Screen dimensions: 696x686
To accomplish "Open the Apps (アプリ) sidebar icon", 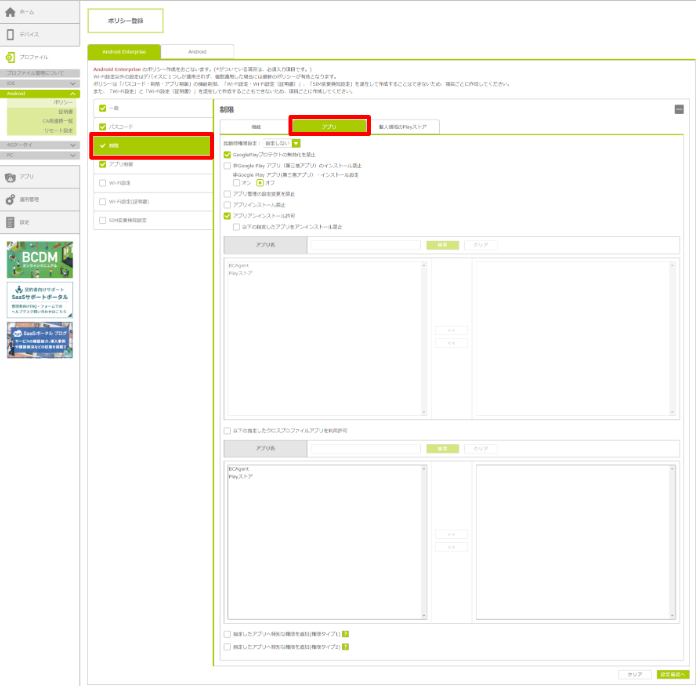I will coord(10,176).
